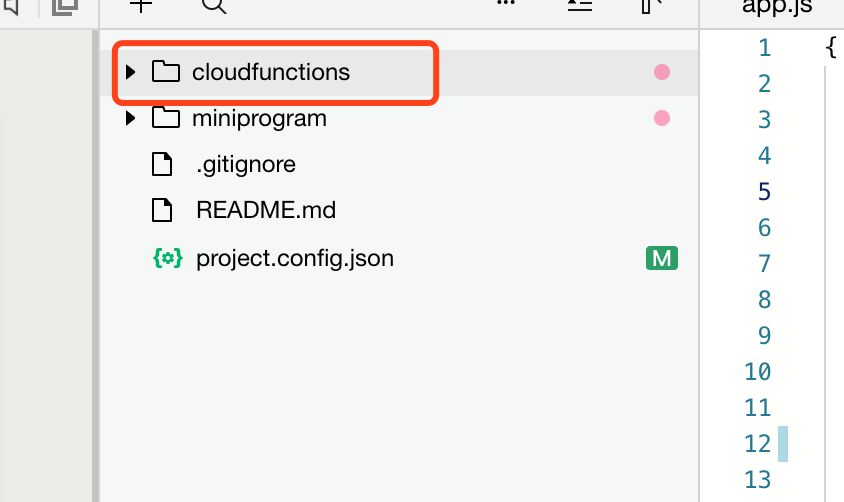
Task: Open project.config.json in the file tree
Action: click(294, 259)
